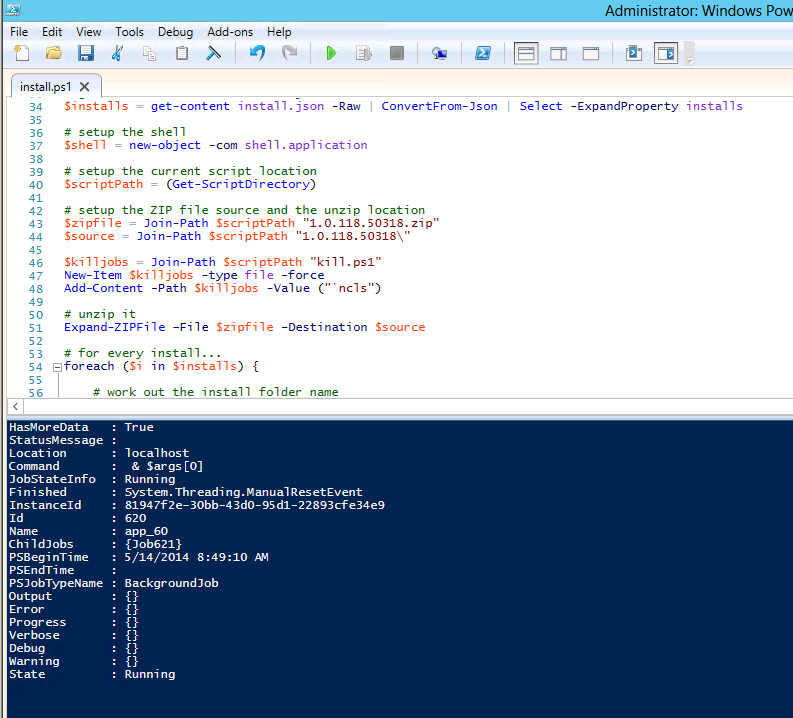793x718 pixels.
Task: Click HasMoreData True value
Action: (x=139, y=427)
